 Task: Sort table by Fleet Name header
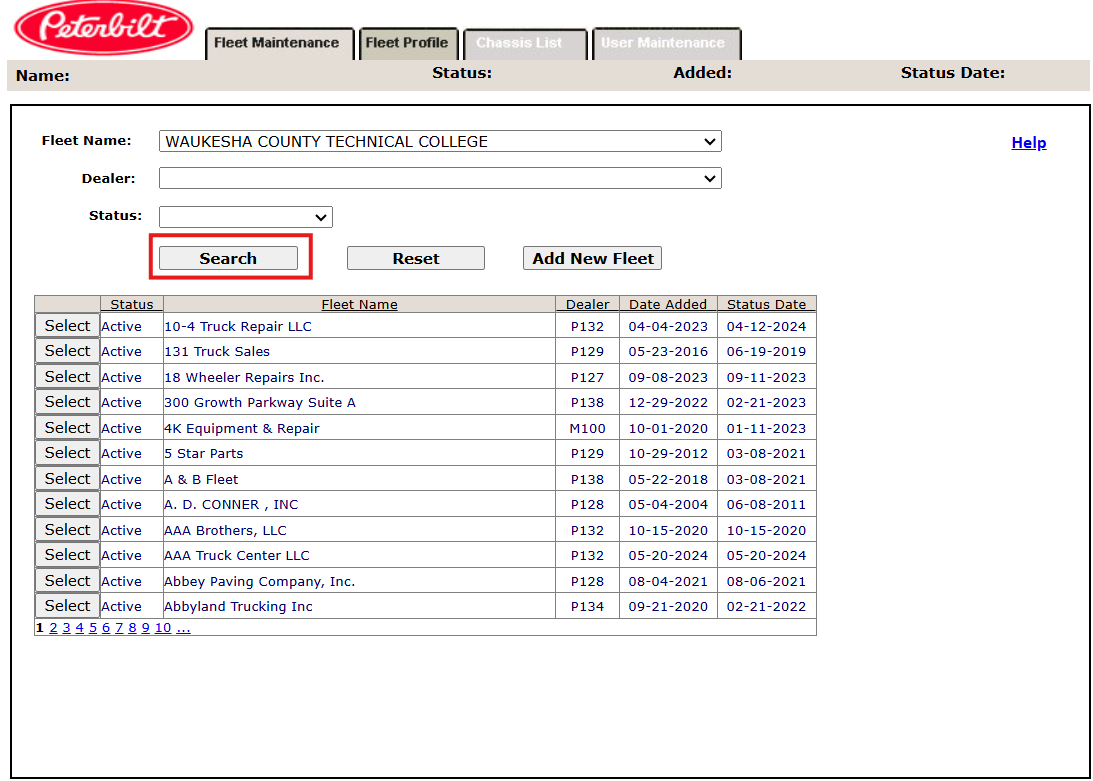click(x=360, y=305)
